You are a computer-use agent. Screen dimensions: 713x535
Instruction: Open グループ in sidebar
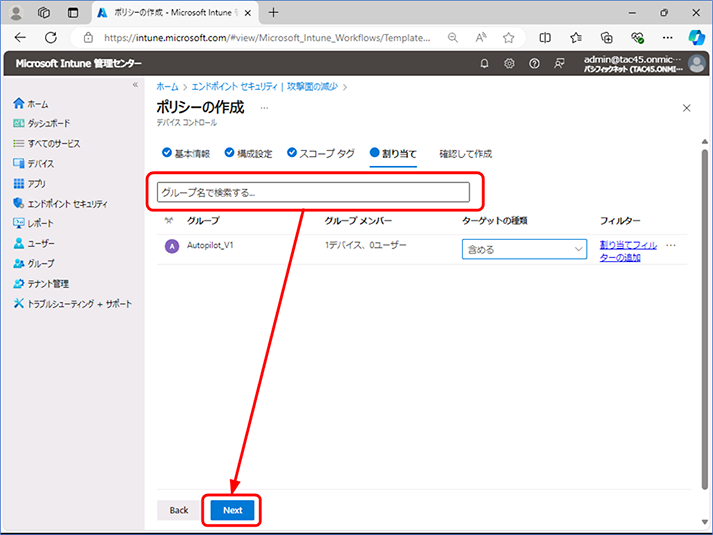(34, 264)
